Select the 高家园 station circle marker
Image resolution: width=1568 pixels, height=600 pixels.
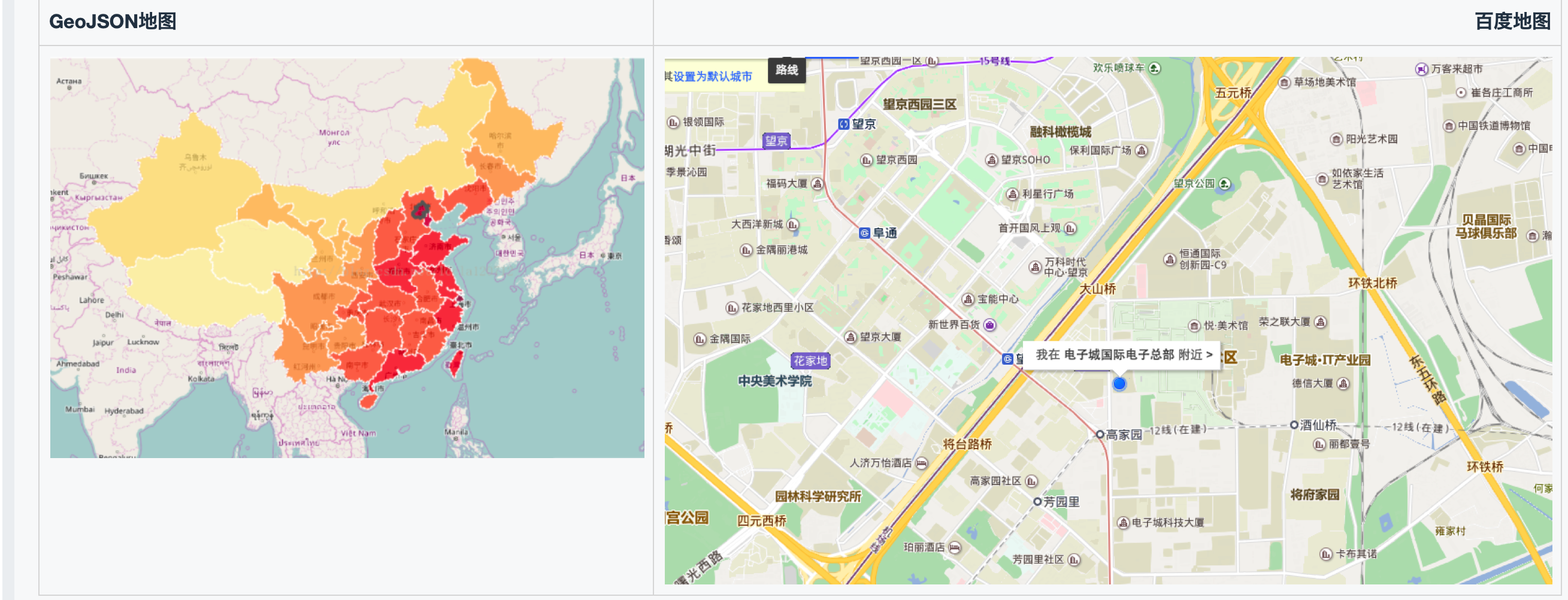[x=1100, y=435]
